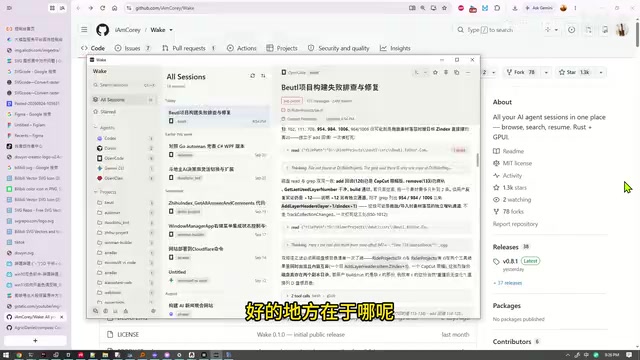This screenshot has height=360, width=640.
Task: Go back in the browser
Action: (x=78, y=8)
